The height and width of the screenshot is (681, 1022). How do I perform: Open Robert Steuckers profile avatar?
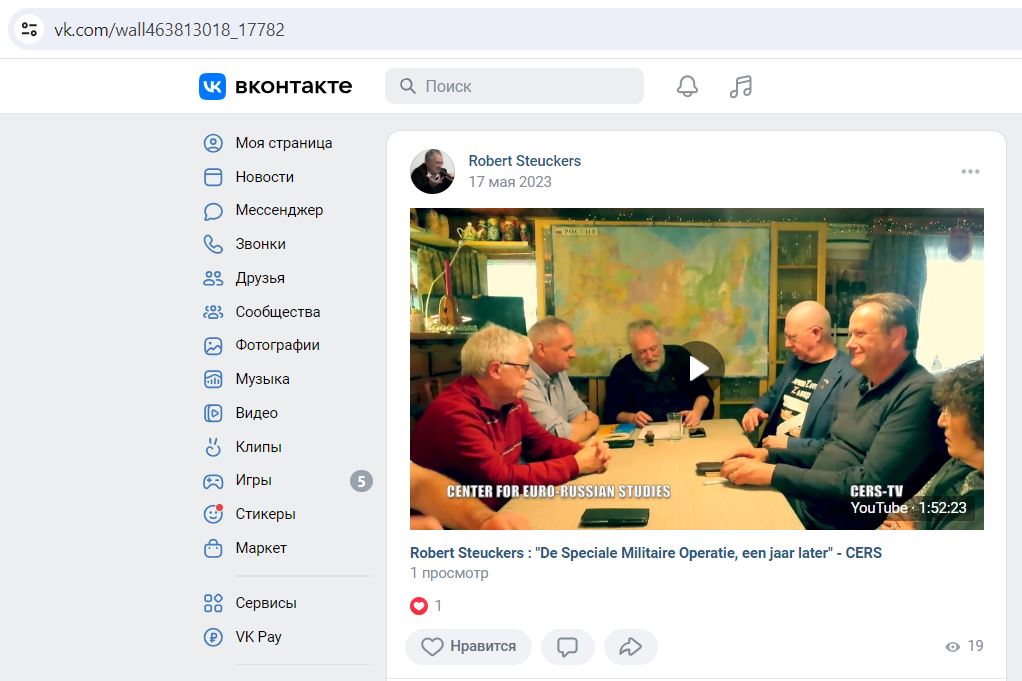pyautogui.click(x=432, y=171)
